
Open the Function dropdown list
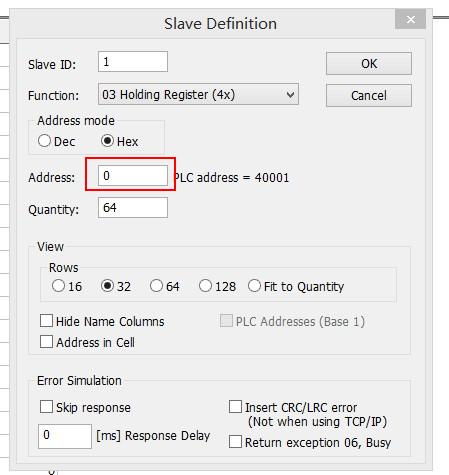click(198, 94)
